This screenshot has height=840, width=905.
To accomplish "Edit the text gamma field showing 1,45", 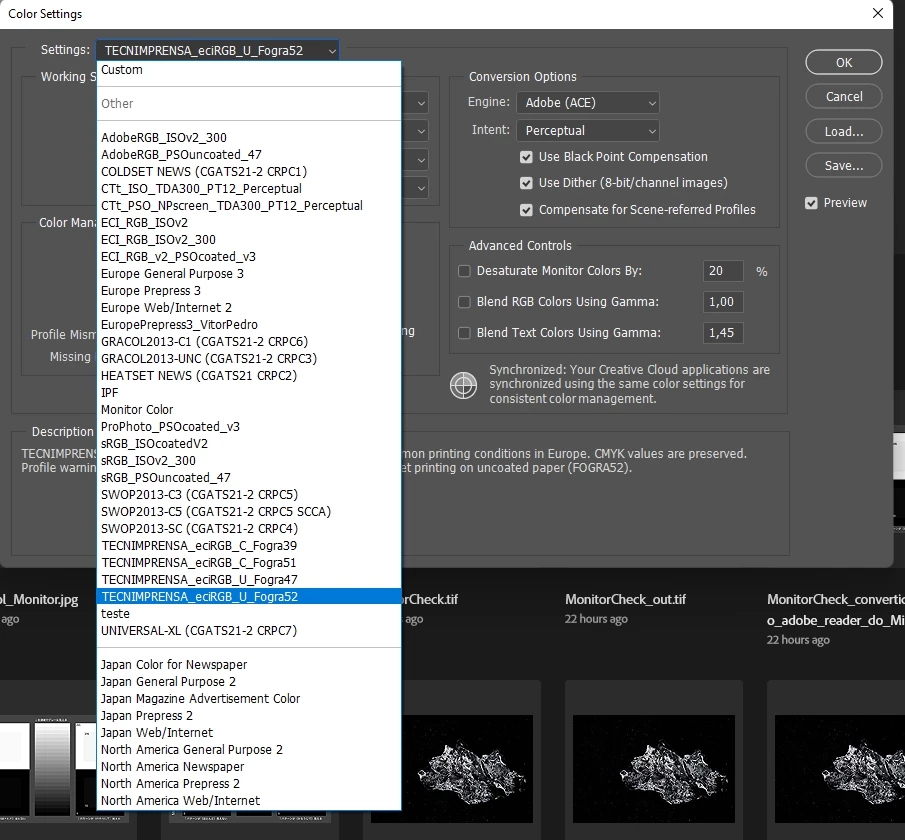I will point(723,333).
